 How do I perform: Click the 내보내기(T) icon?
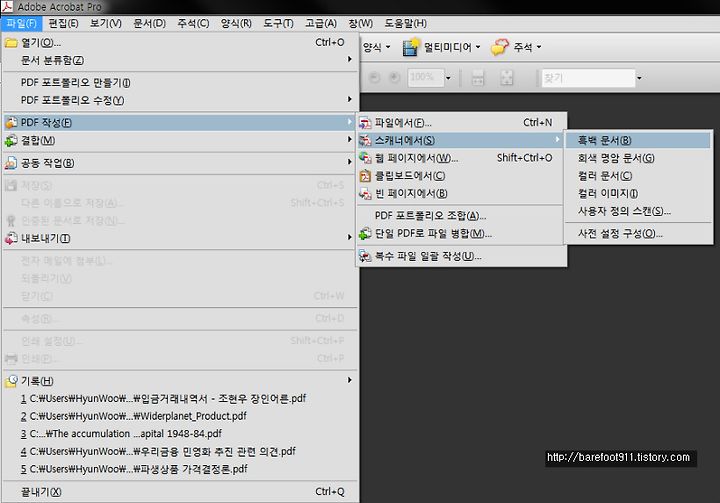(x=11, y=238)
